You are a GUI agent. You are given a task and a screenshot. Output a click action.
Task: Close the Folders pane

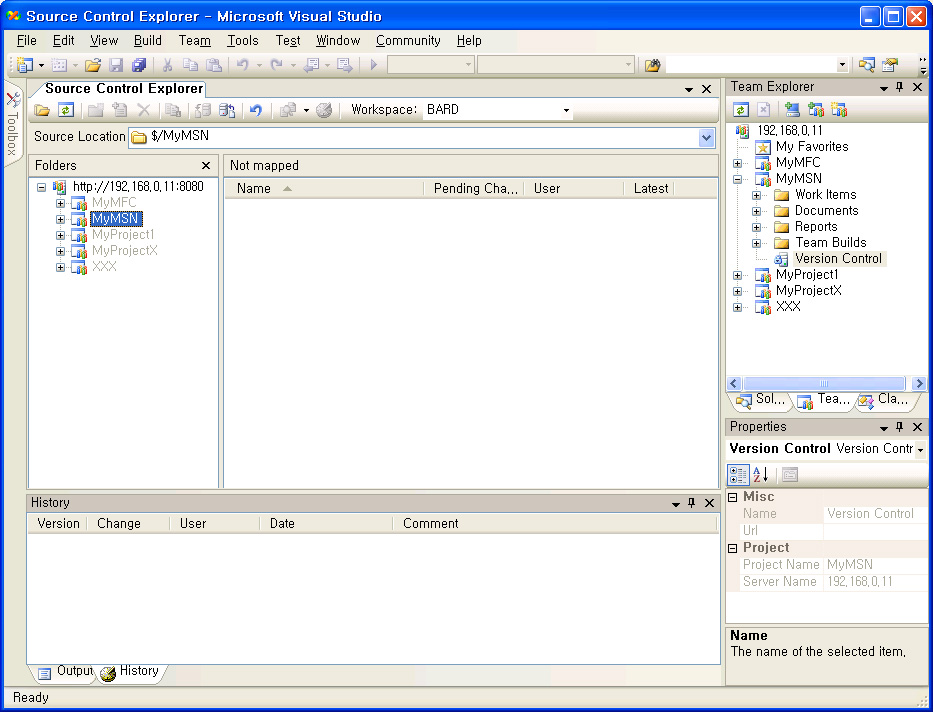pos(206,166)
